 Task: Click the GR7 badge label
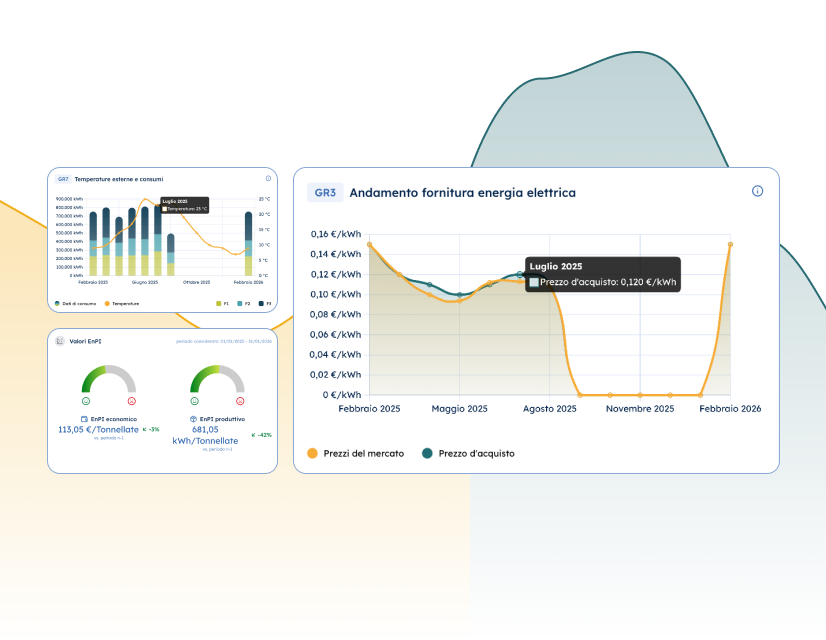pyautogui.click(x=62, y=179)
